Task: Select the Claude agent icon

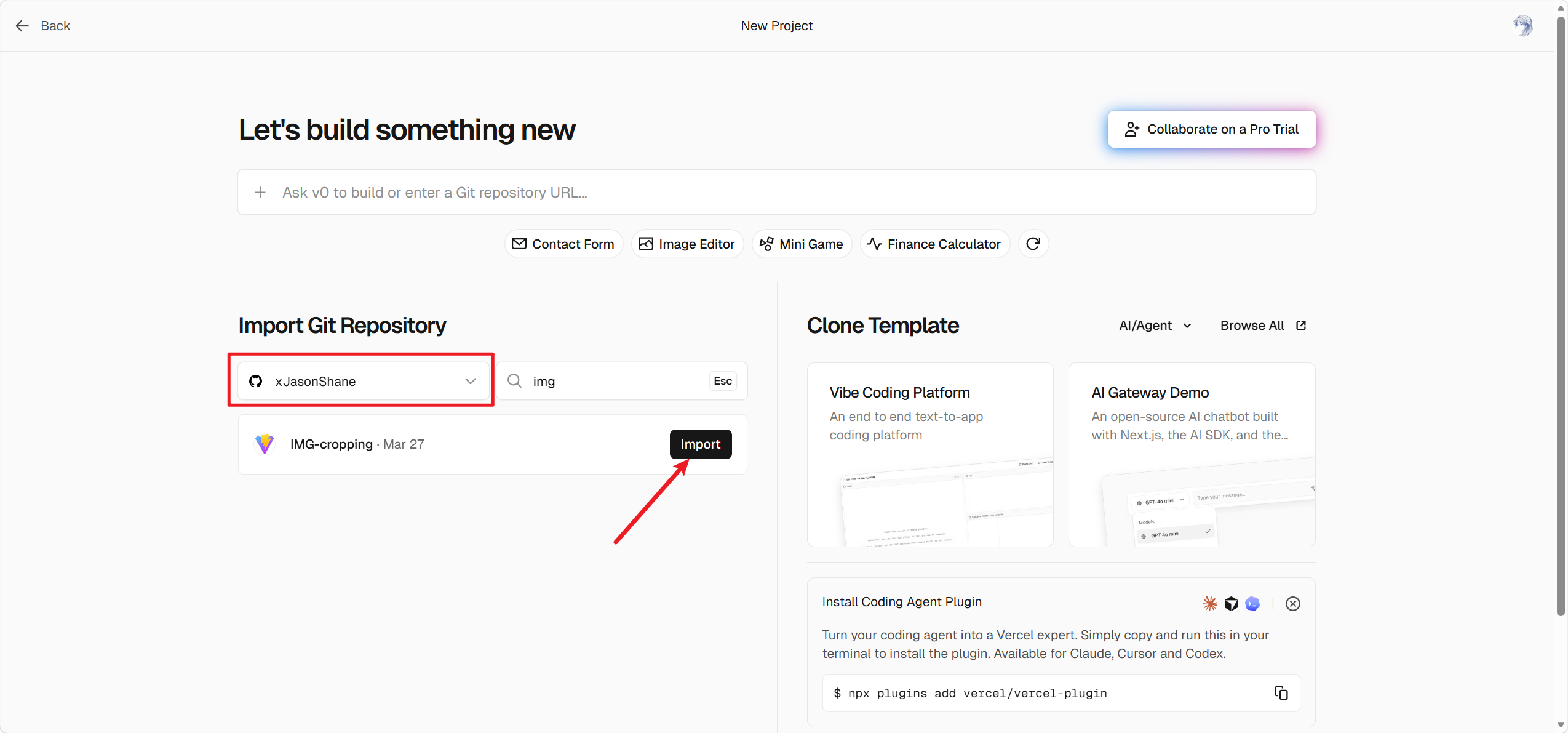Action: click(1209, 604)
